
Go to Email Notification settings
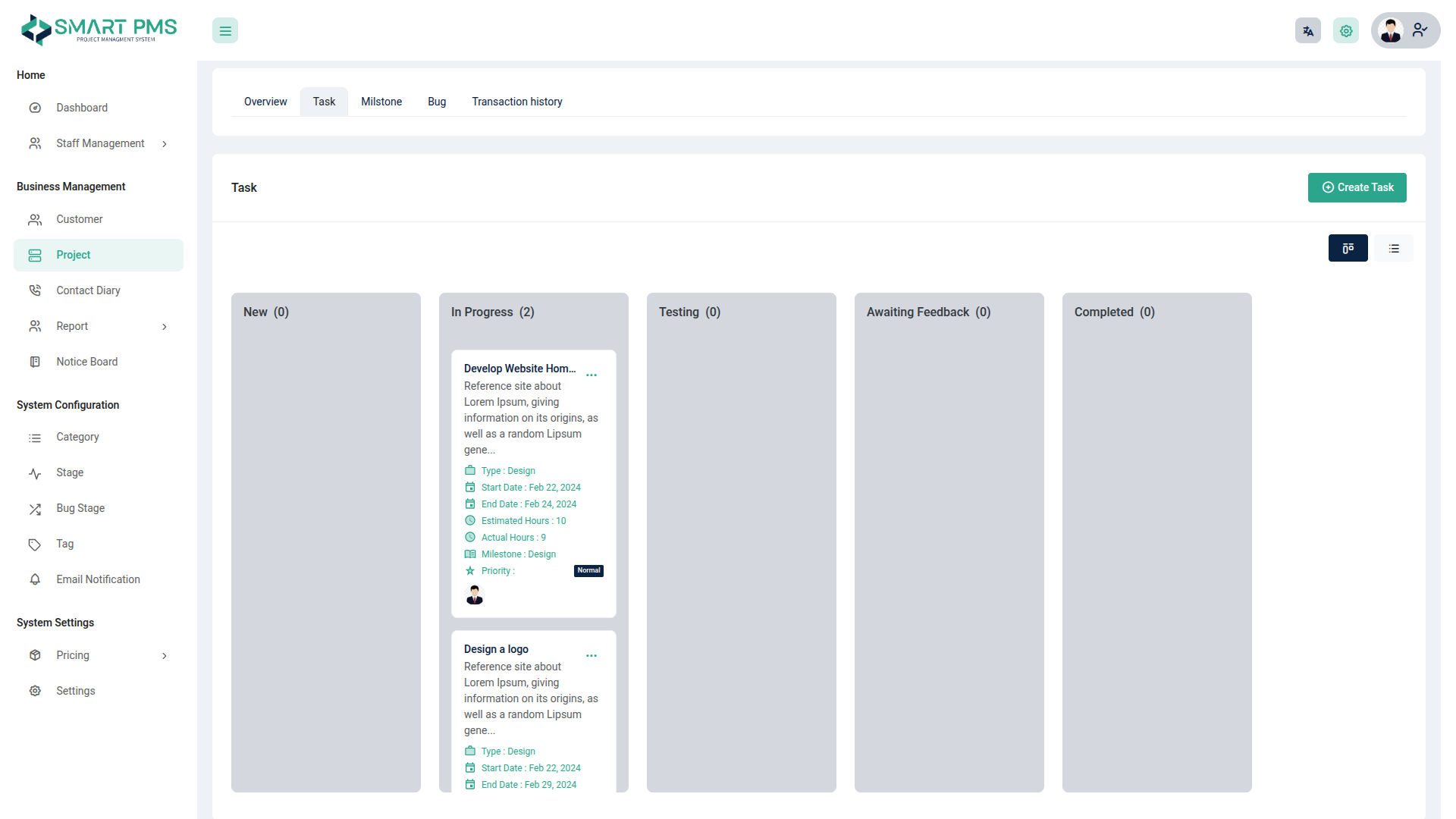tap(98, 579)
